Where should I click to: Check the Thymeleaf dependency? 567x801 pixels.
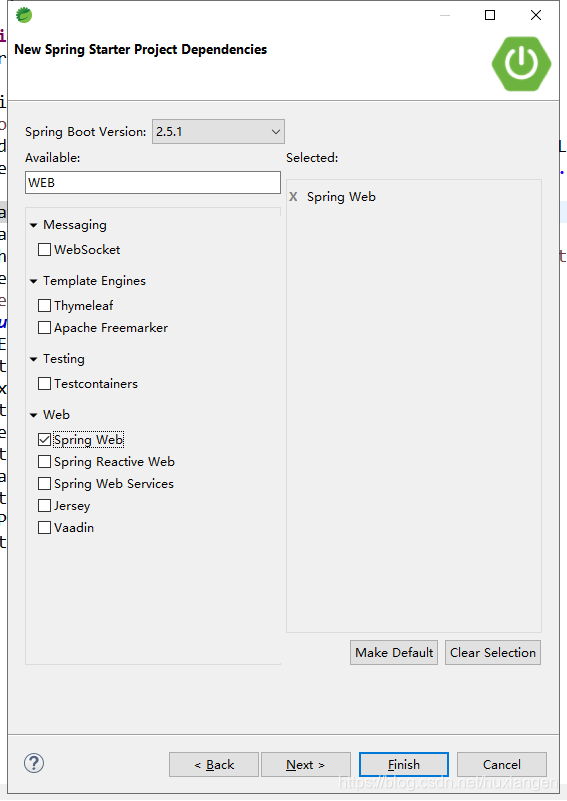(44, 305)
